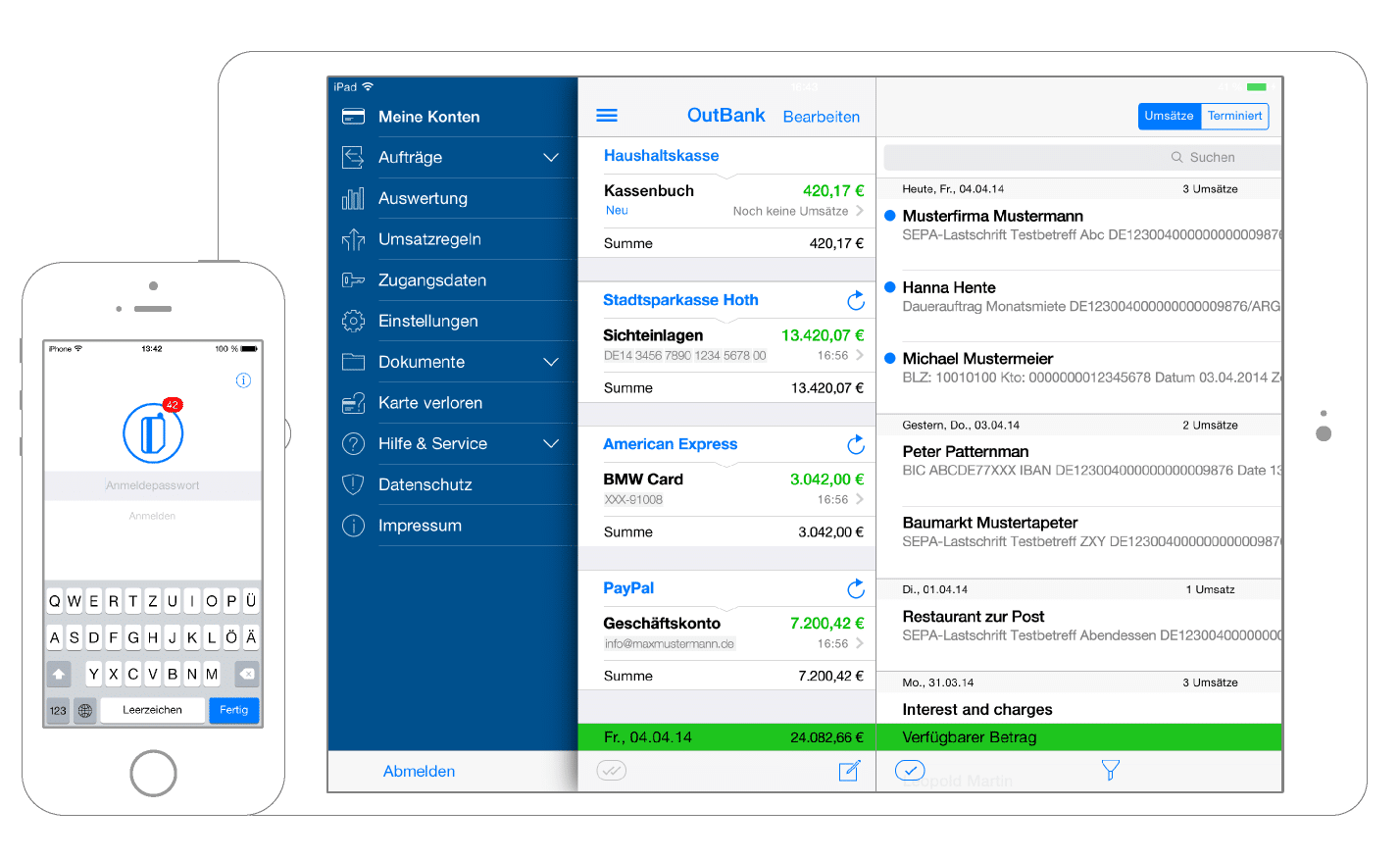
Task: Tap the Umsatzregeln arrows icon
Action: point(353,239)
